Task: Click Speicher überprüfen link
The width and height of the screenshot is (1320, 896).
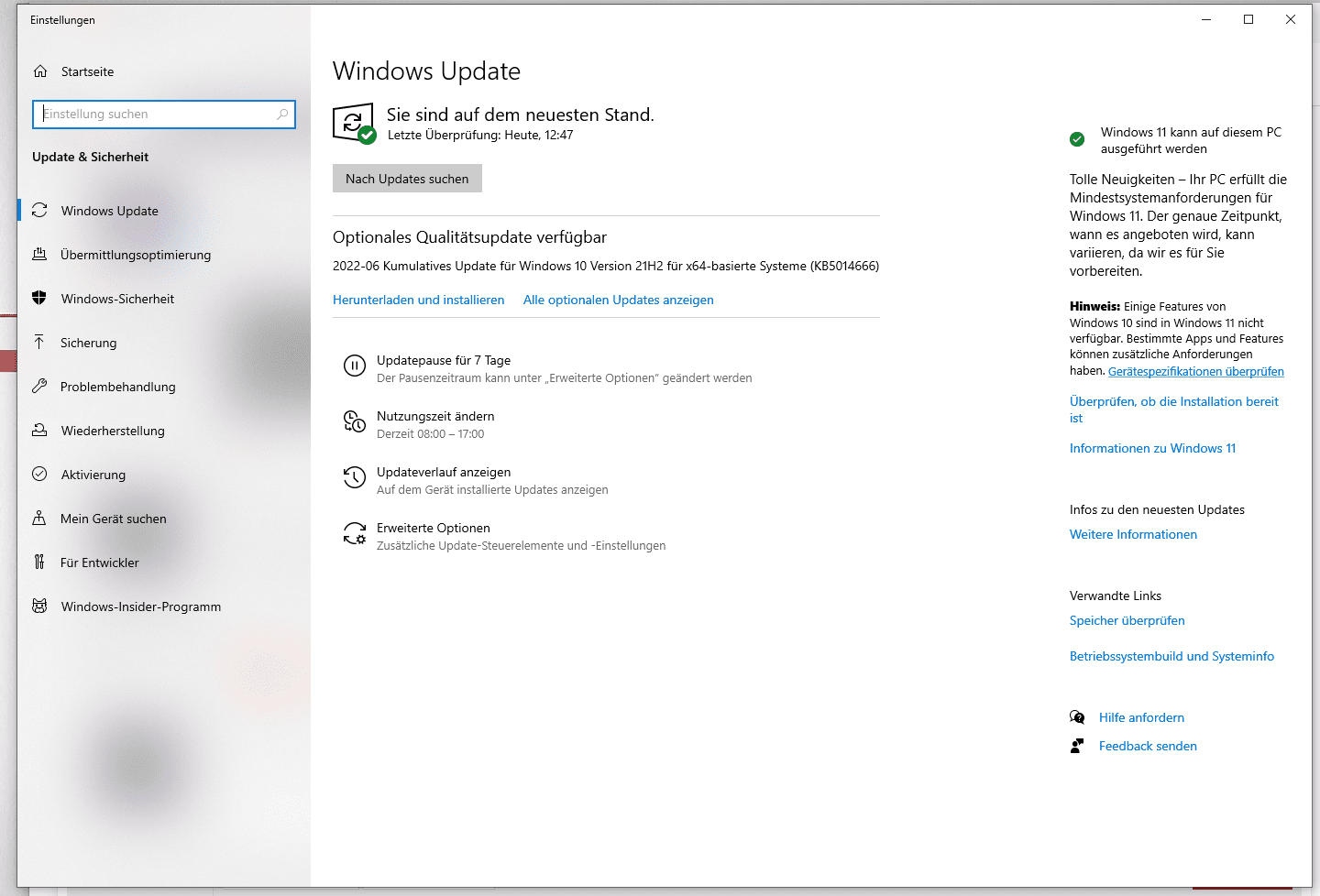Action: click(1127, 620)
